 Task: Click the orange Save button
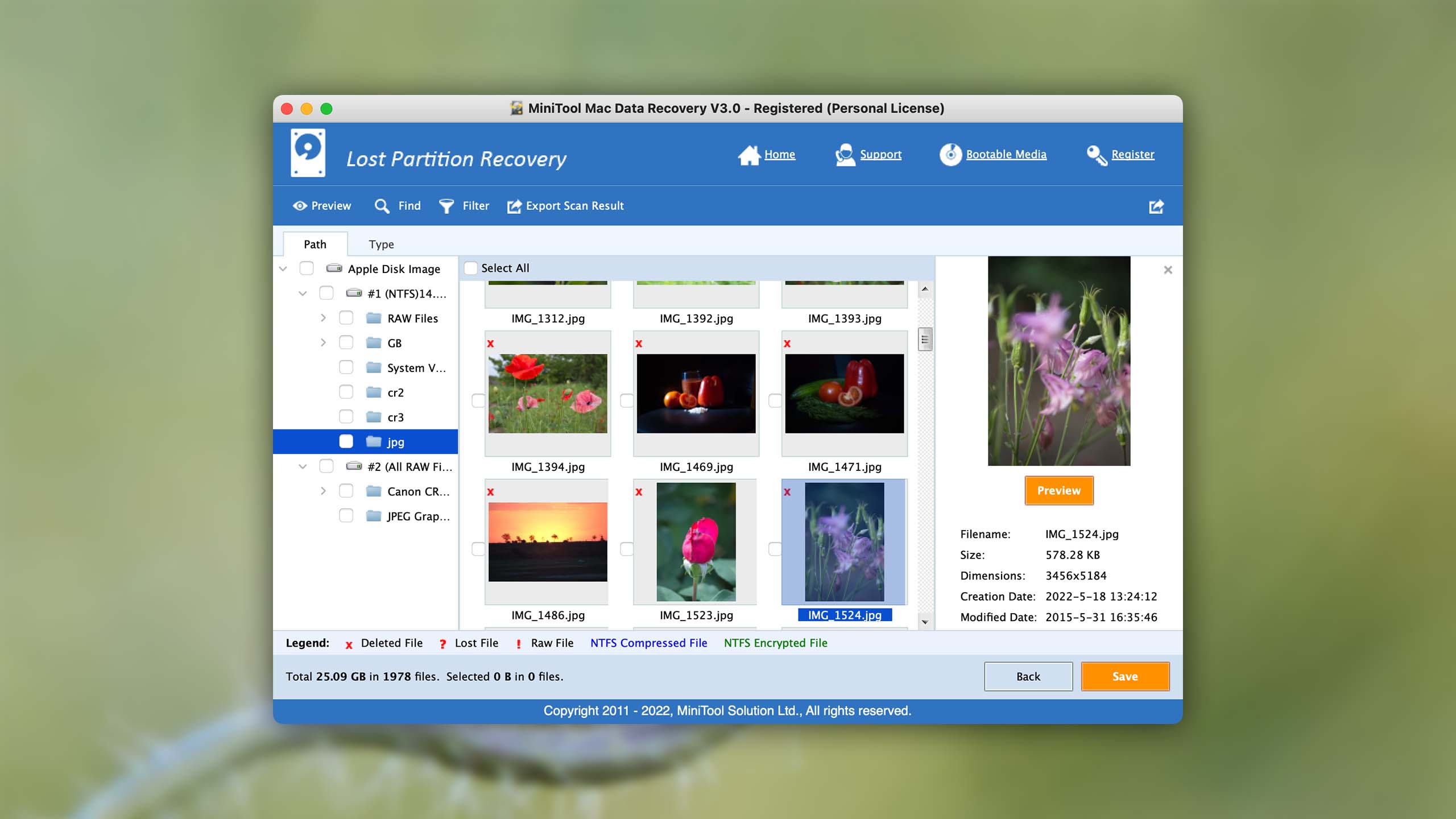tap(1125, 676)
